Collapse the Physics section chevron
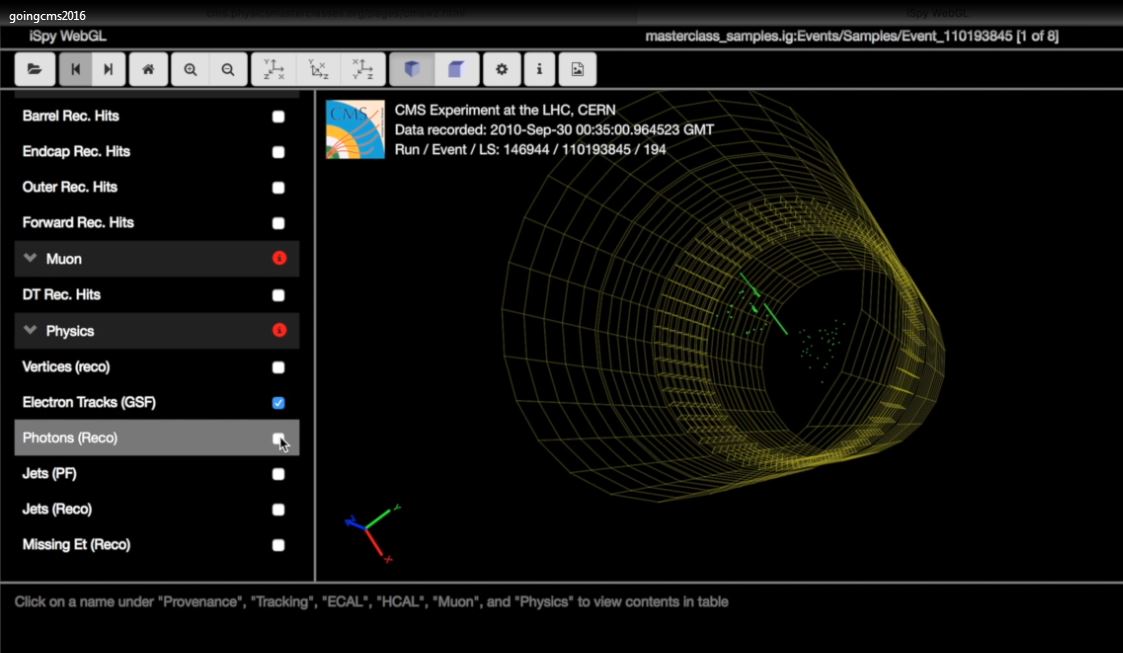 [31, 331]
